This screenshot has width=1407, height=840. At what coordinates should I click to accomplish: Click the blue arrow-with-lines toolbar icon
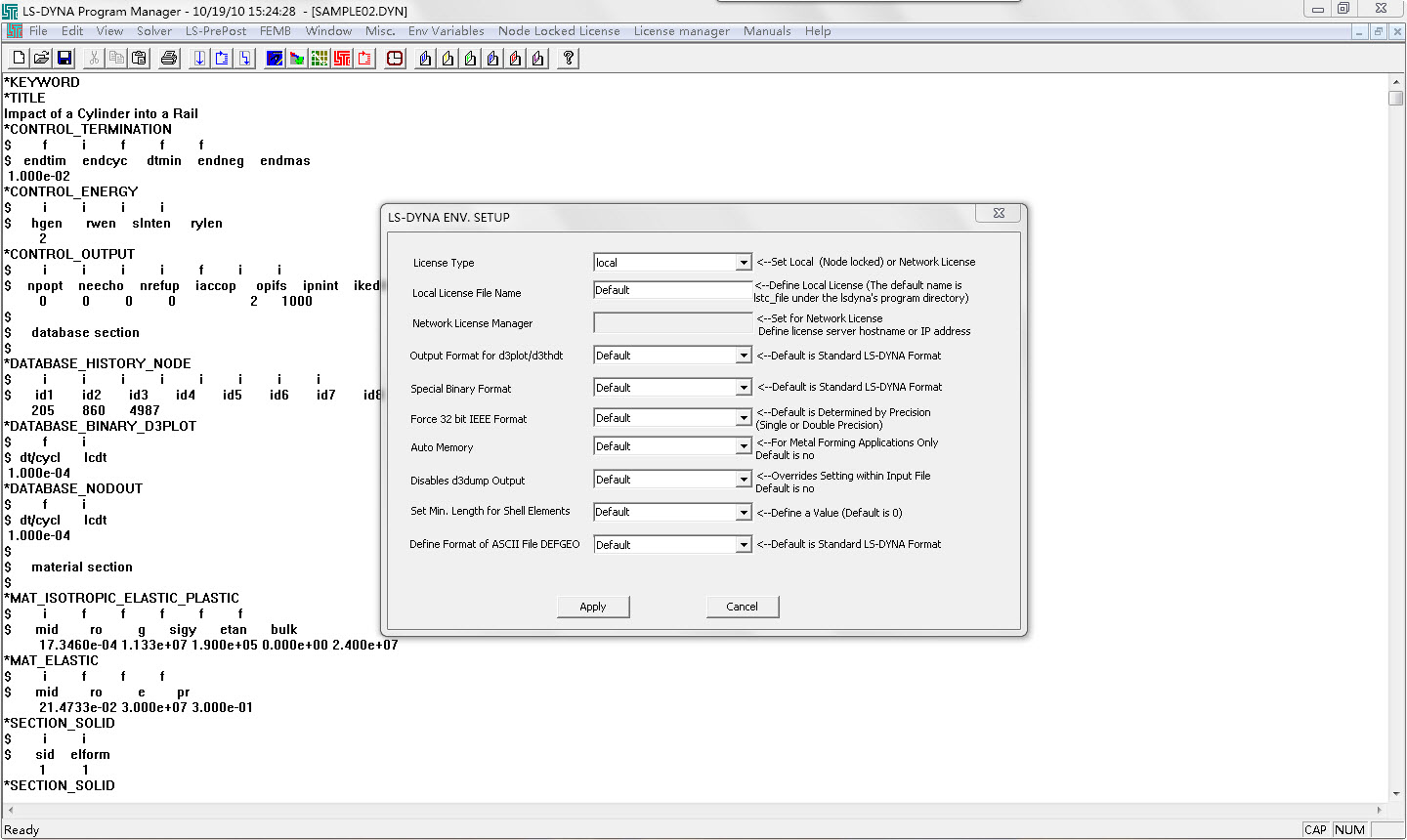[222, 59]
